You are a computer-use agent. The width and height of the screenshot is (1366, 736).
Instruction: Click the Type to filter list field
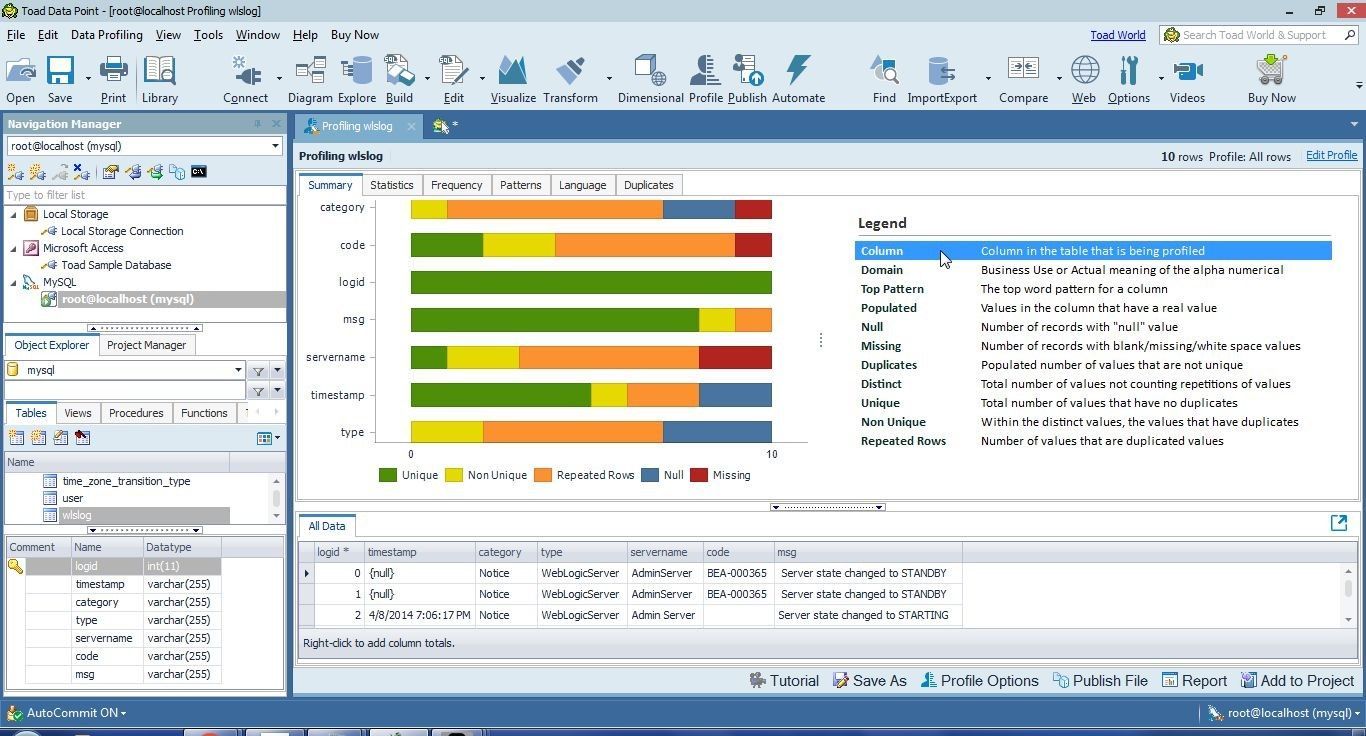pos(144,195)
